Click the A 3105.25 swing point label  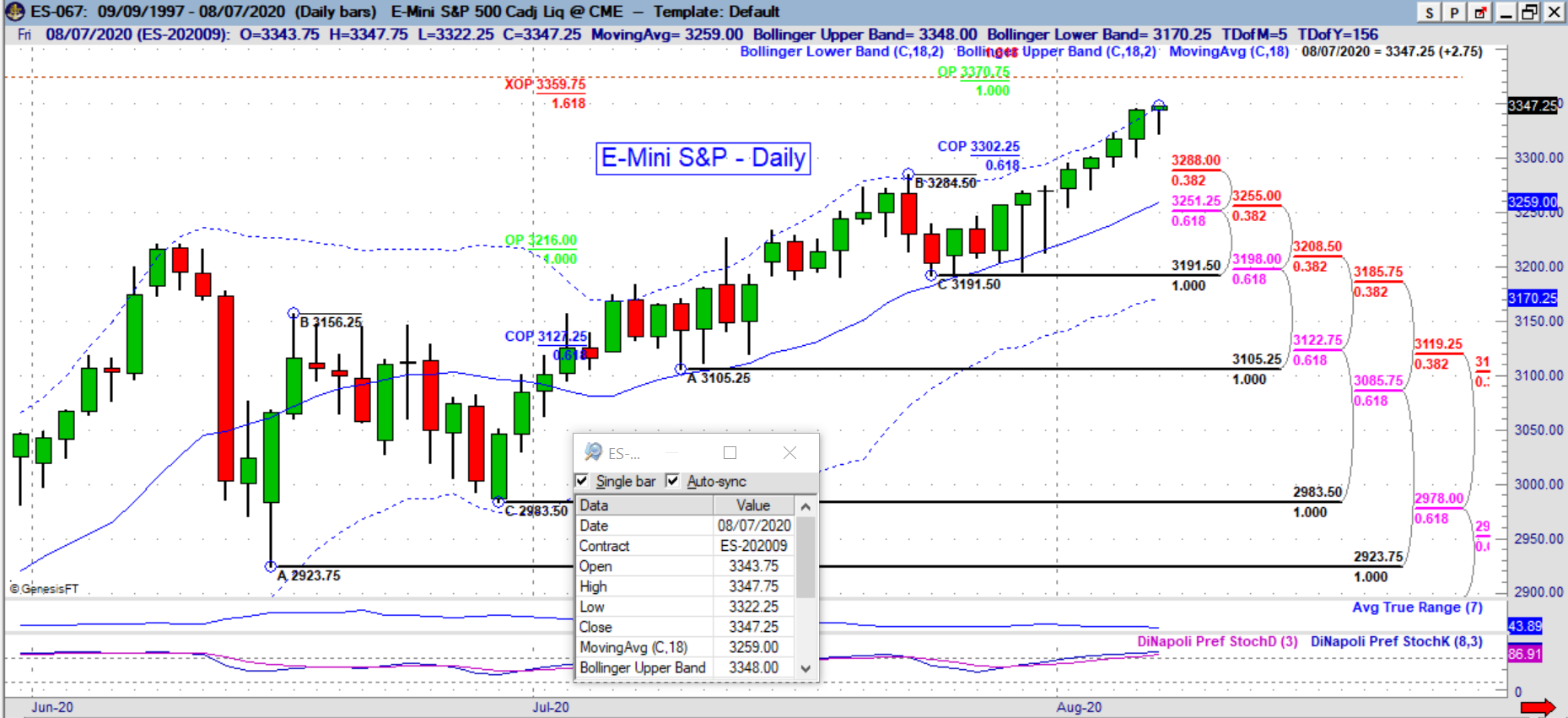coord(718,378)
